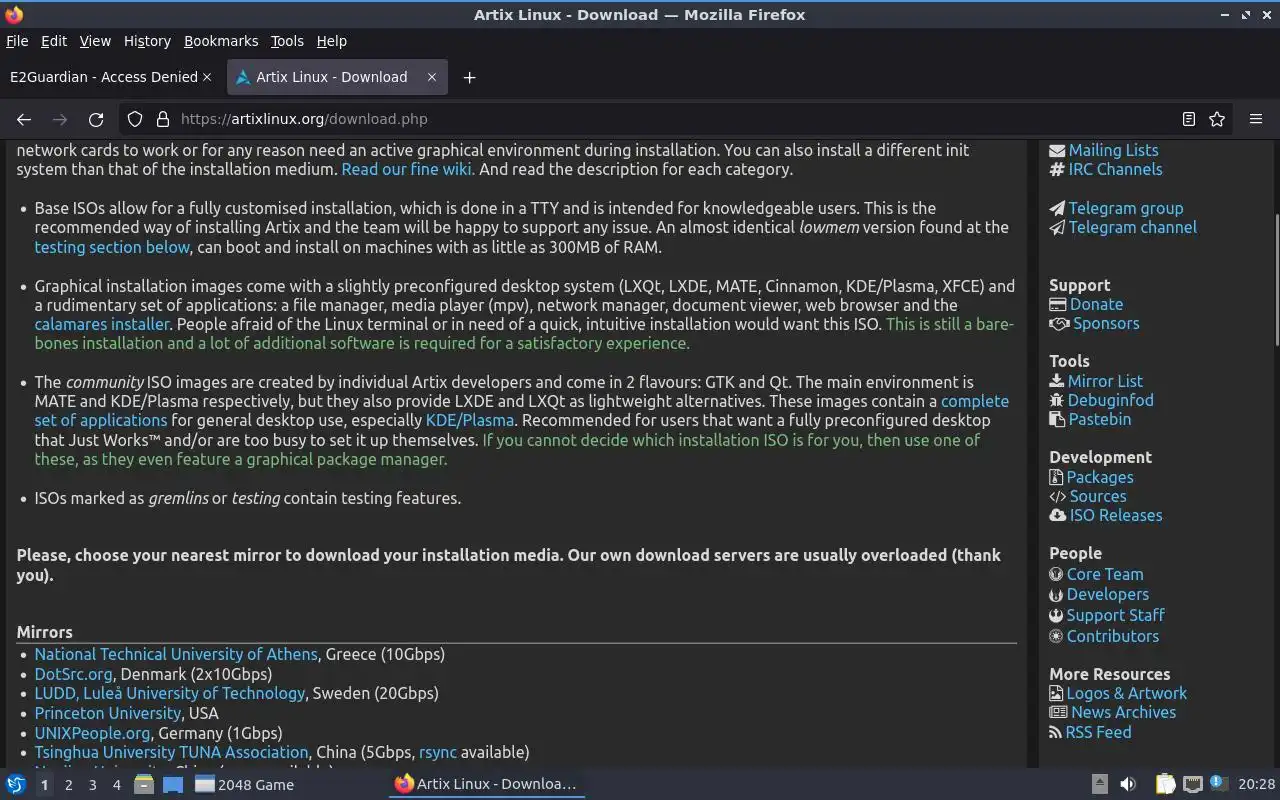Click the Support Staff icon
Image resolution: width=1280 pixels, height=800 pixels.
[x=1056, y=615]
